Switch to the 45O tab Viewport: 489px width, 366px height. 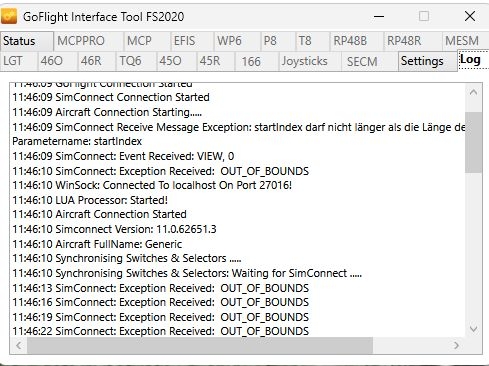click(177, 61)
